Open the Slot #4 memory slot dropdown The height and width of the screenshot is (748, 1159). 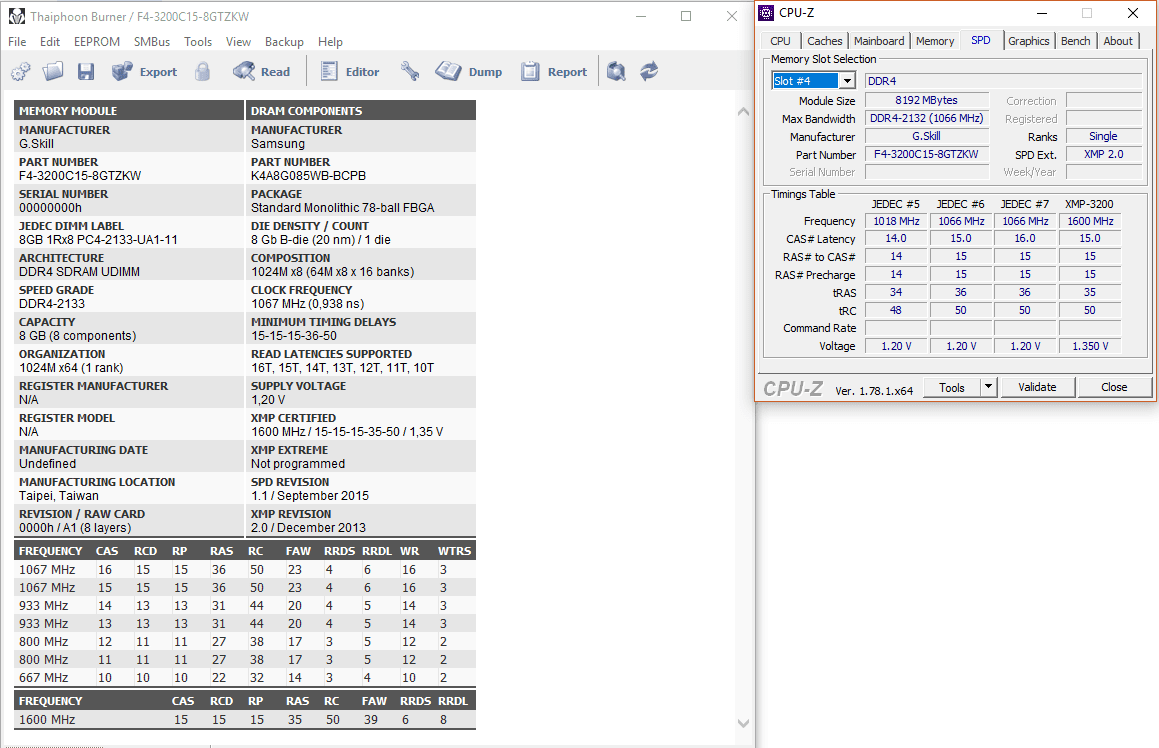(x=813, y=81)
